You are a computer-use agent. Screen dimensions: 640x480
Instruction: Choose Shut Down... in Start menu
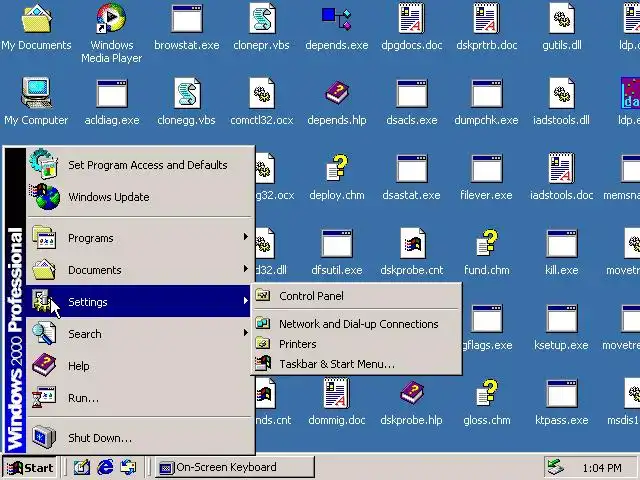tap(139, 438)
